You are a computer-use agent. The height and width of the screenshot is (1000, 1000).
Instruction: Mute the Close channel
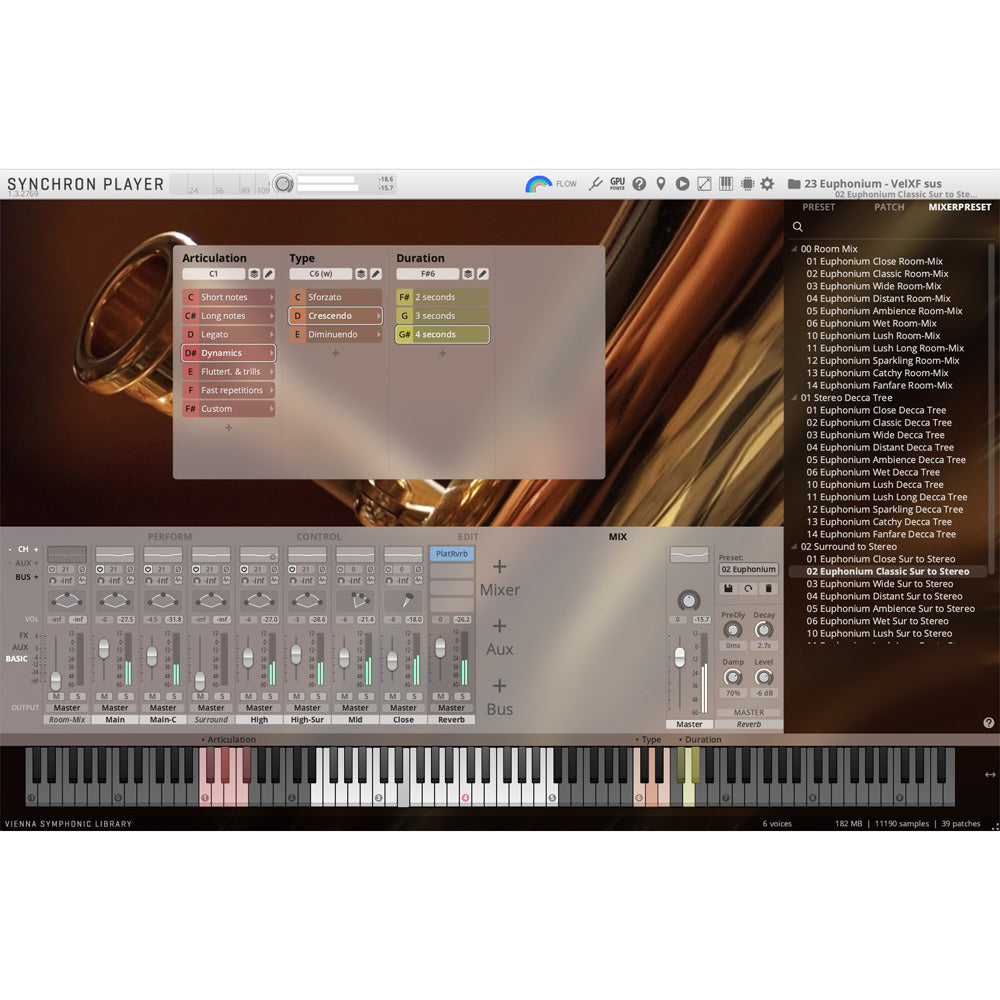[x=392, y=696]
